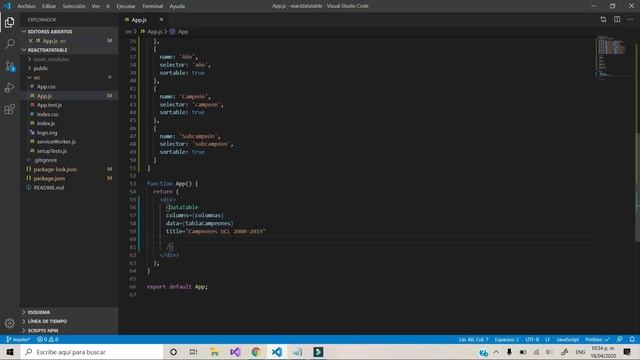Image resolution: width=640 pixels, height=360 pixels.
Task: Click the src breadcrumb segment
Action: pos(128,31)
